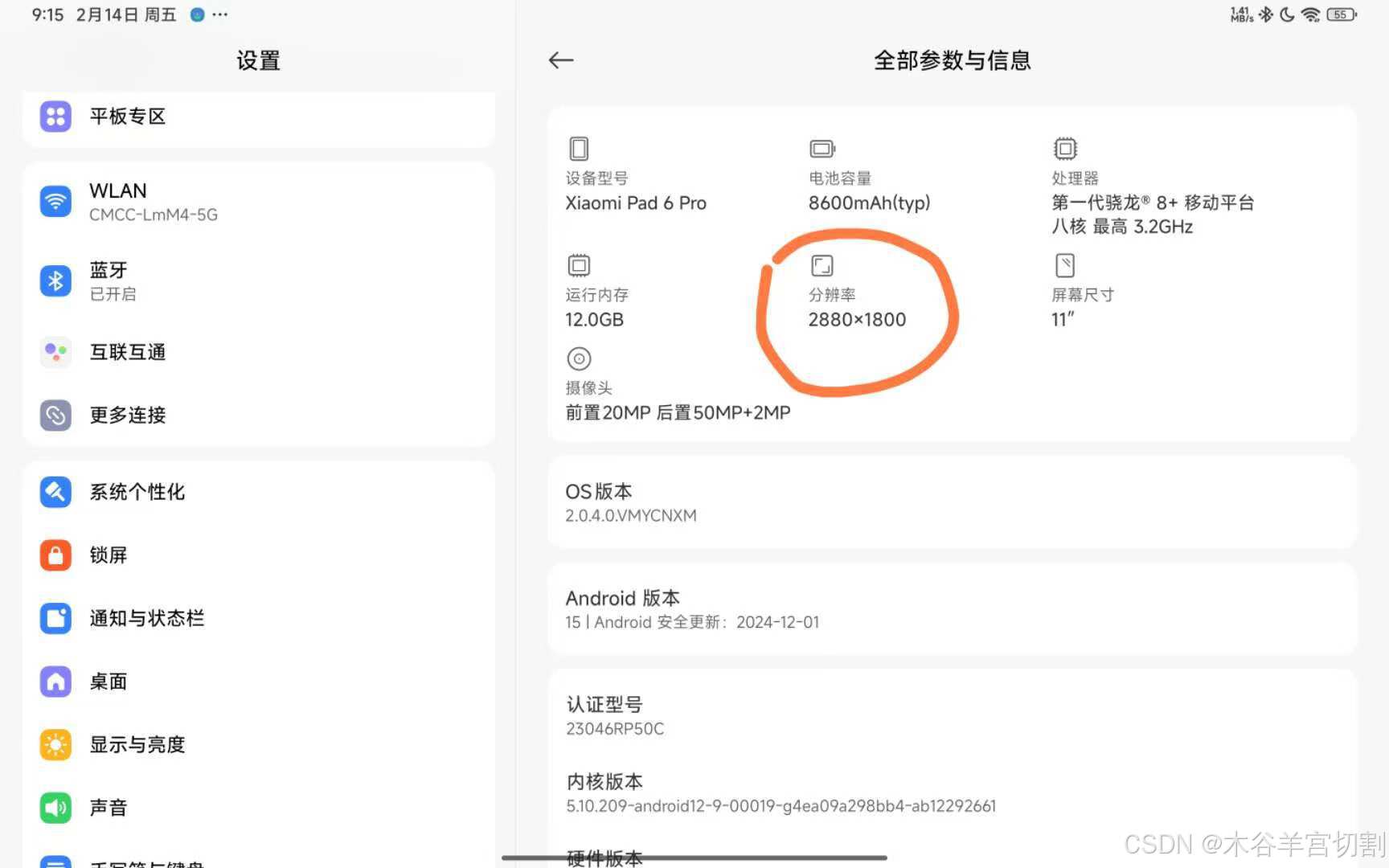
Task: Select the 已开启 Bluetooth status text
Action: (x=113, y=294)
